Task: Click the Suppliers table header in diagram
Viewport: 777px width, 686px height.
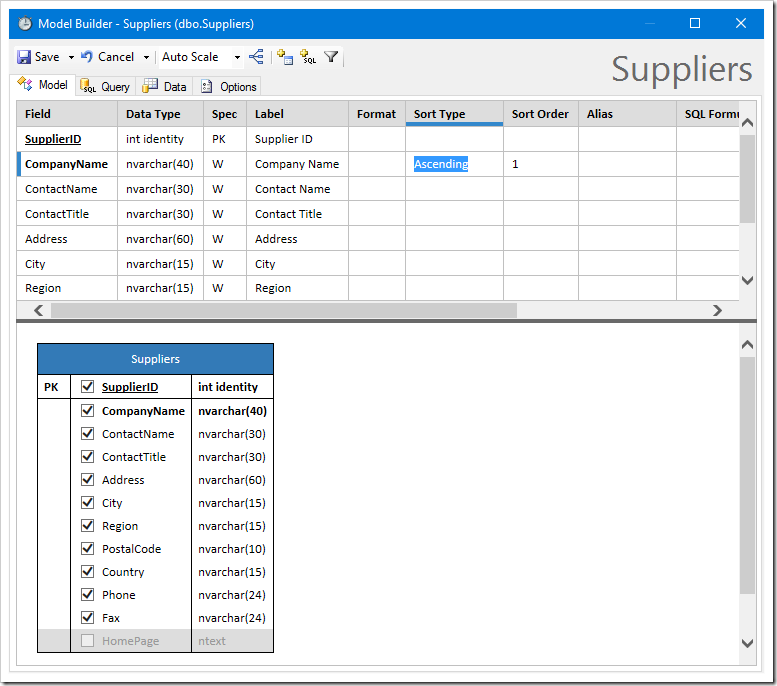Action: pyautogui.click(x=155, y=359)
